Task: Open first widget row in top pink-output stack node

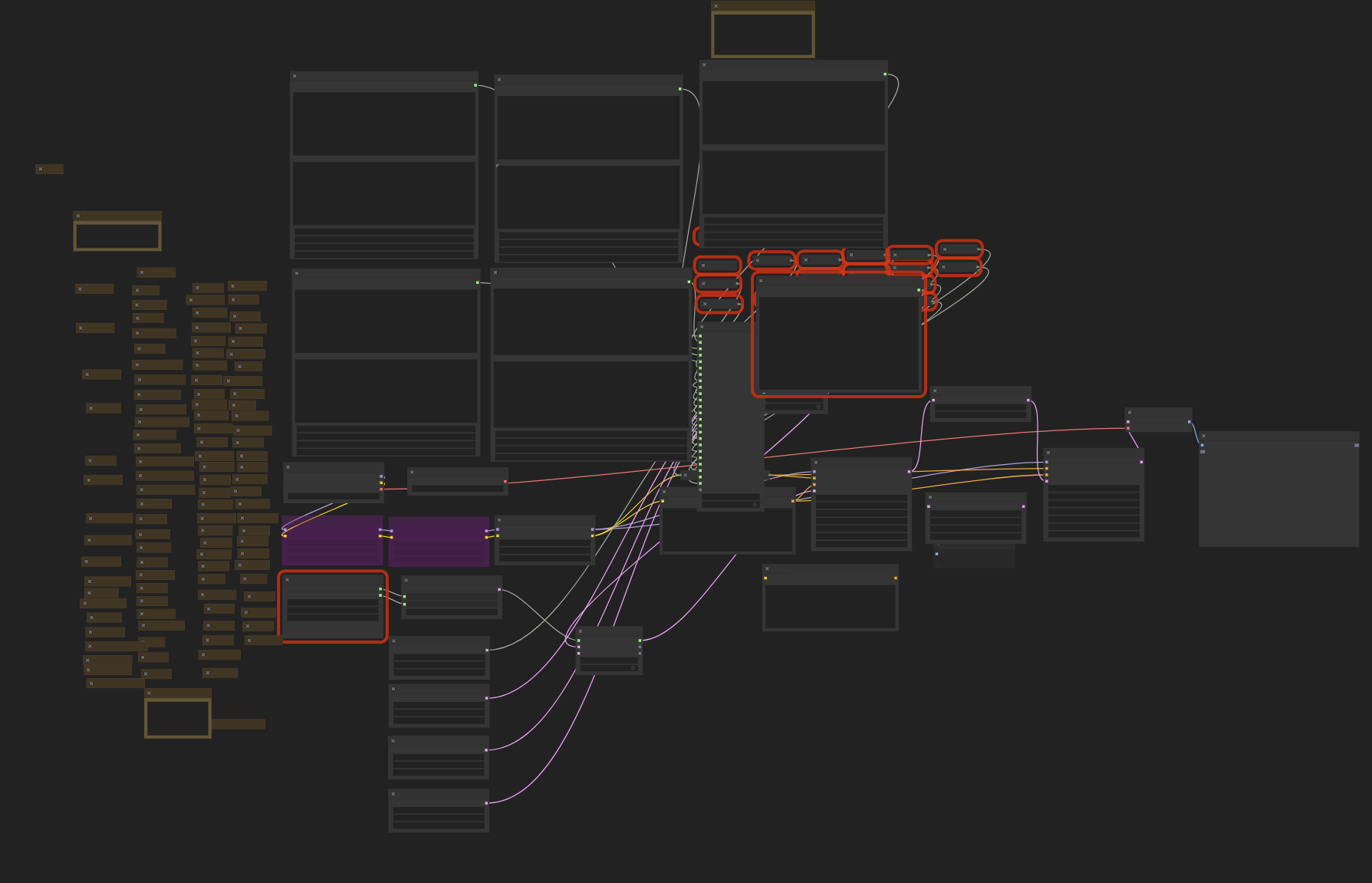Action: (439, 657)
